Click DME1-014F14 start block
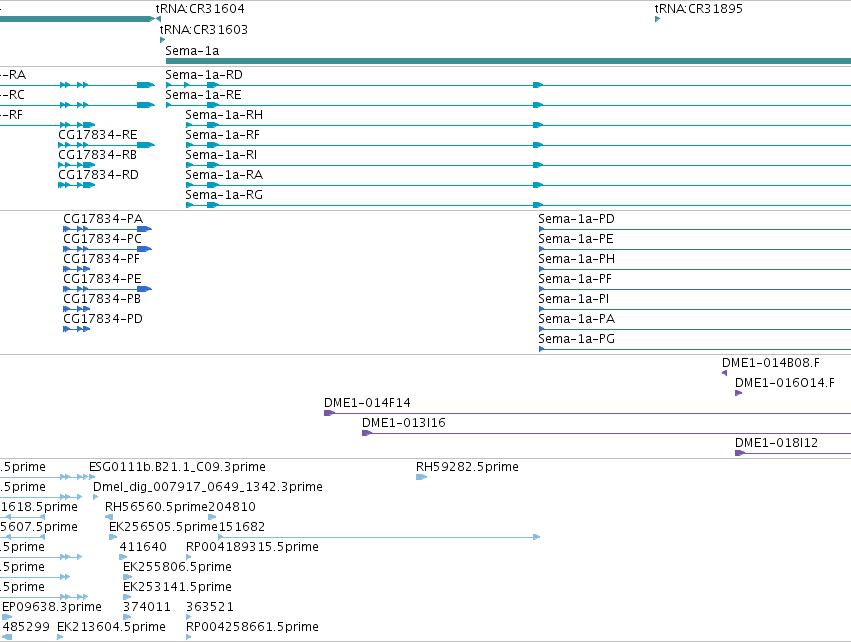Screen dimensions: 851x642 click(x=329, y=413)
